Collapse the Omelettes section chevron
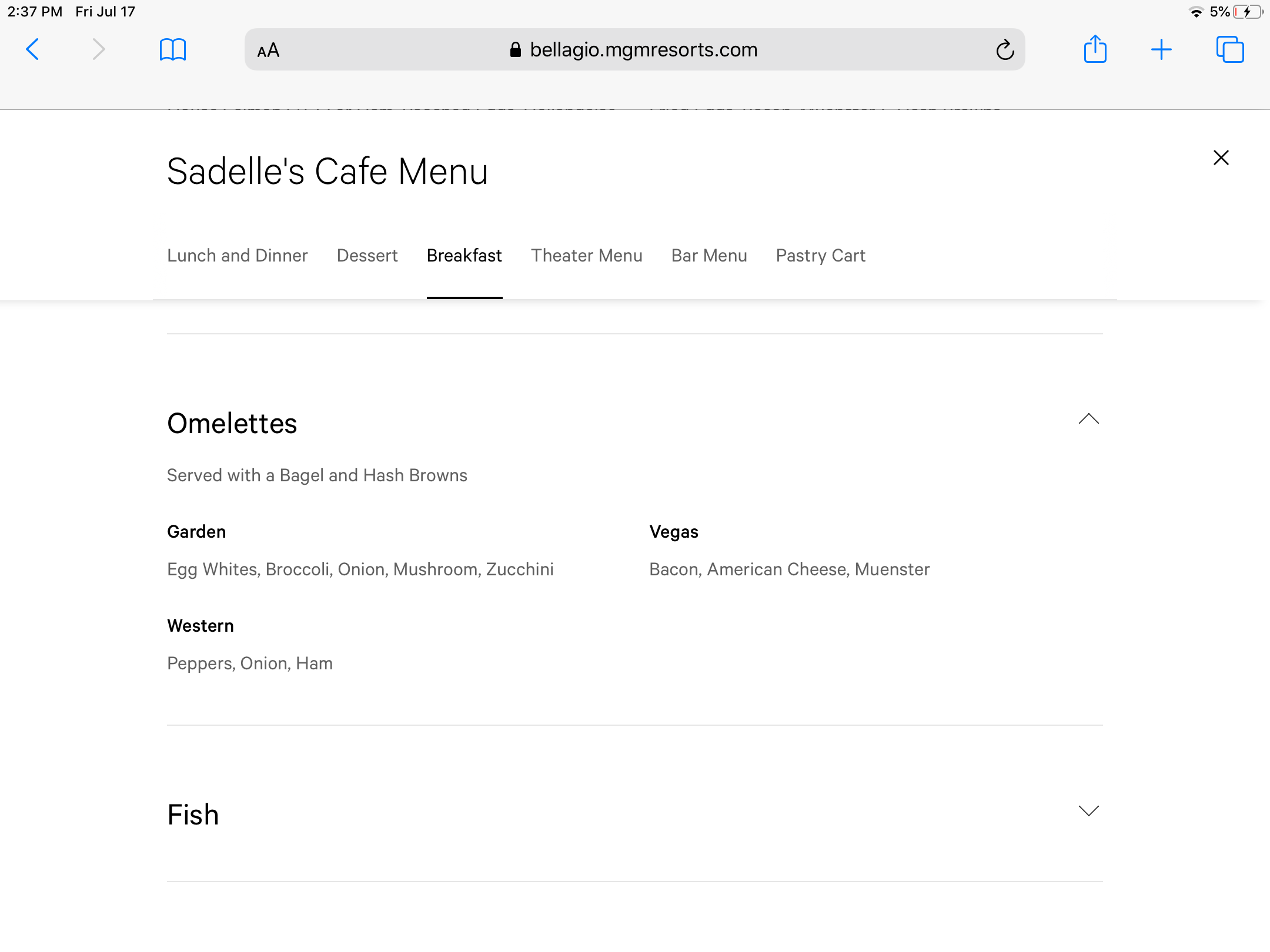This screenshot has height=952, width=1270. tap(1089, 418)
